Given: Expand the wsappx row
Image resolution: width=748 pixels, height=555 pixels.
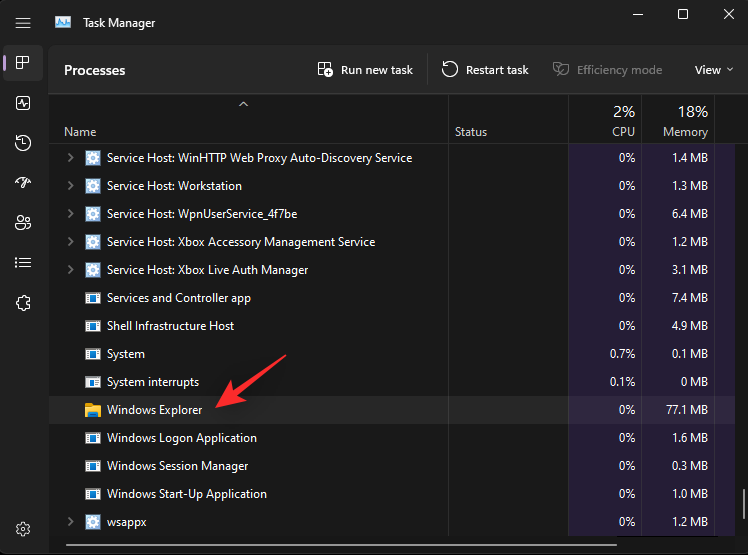Looking at the screenshot, I should [71, 522].
